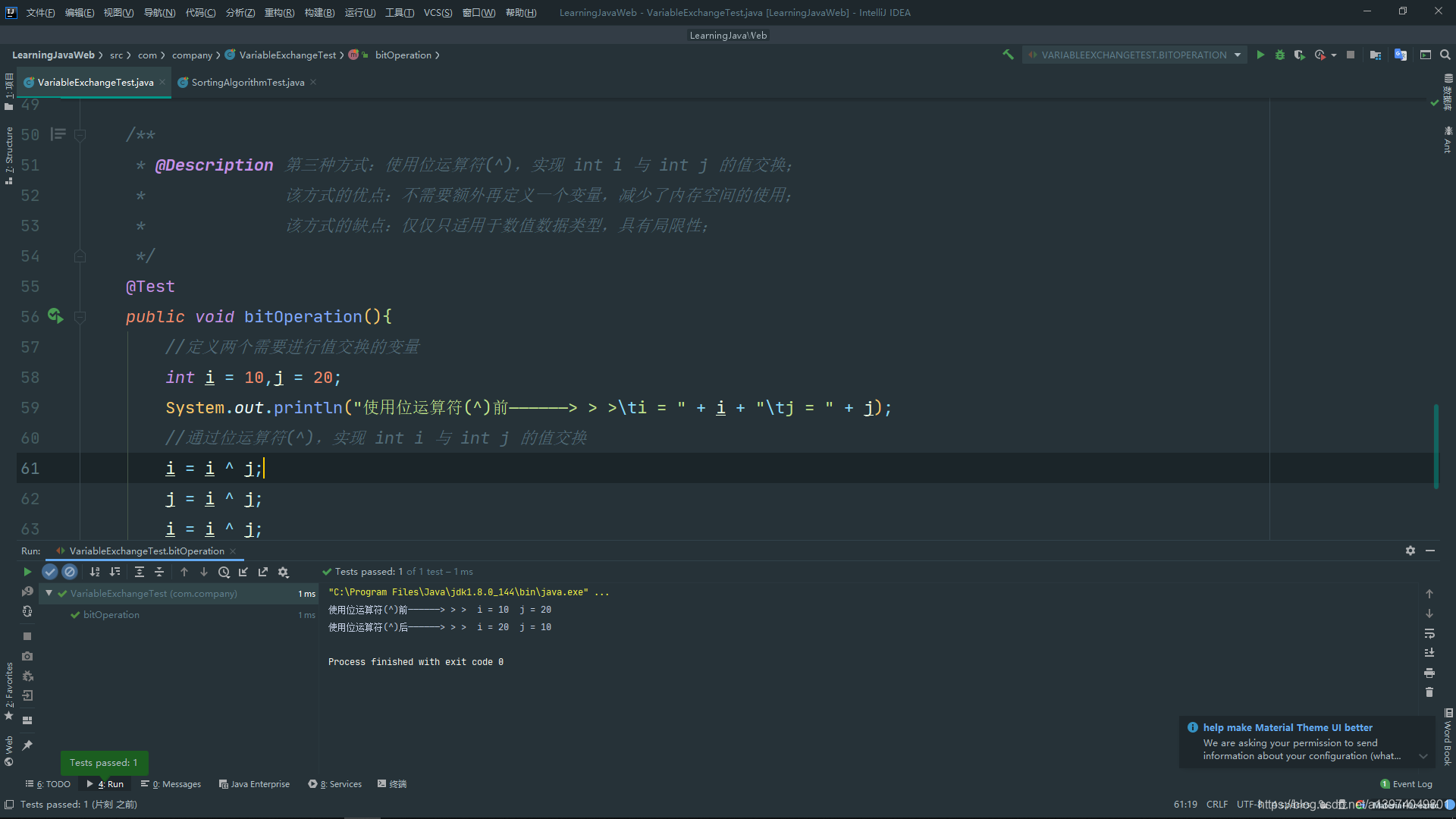
Task: Collapse all test nodes in Run panel
Action: pyautogui.click(x=159, y=572)
